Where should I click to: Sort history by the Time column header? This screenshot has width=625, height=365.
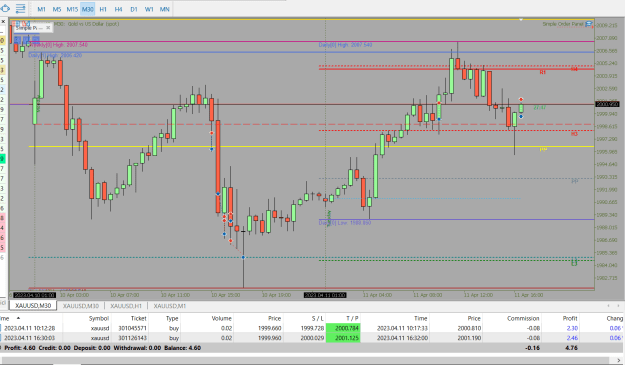421,318
